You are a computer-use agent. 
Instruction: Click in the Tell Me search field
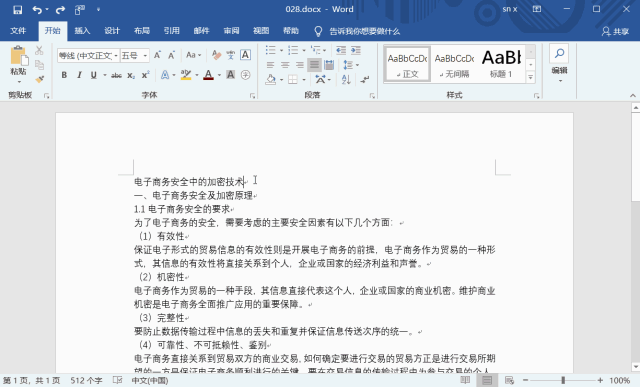click(364, 31)
